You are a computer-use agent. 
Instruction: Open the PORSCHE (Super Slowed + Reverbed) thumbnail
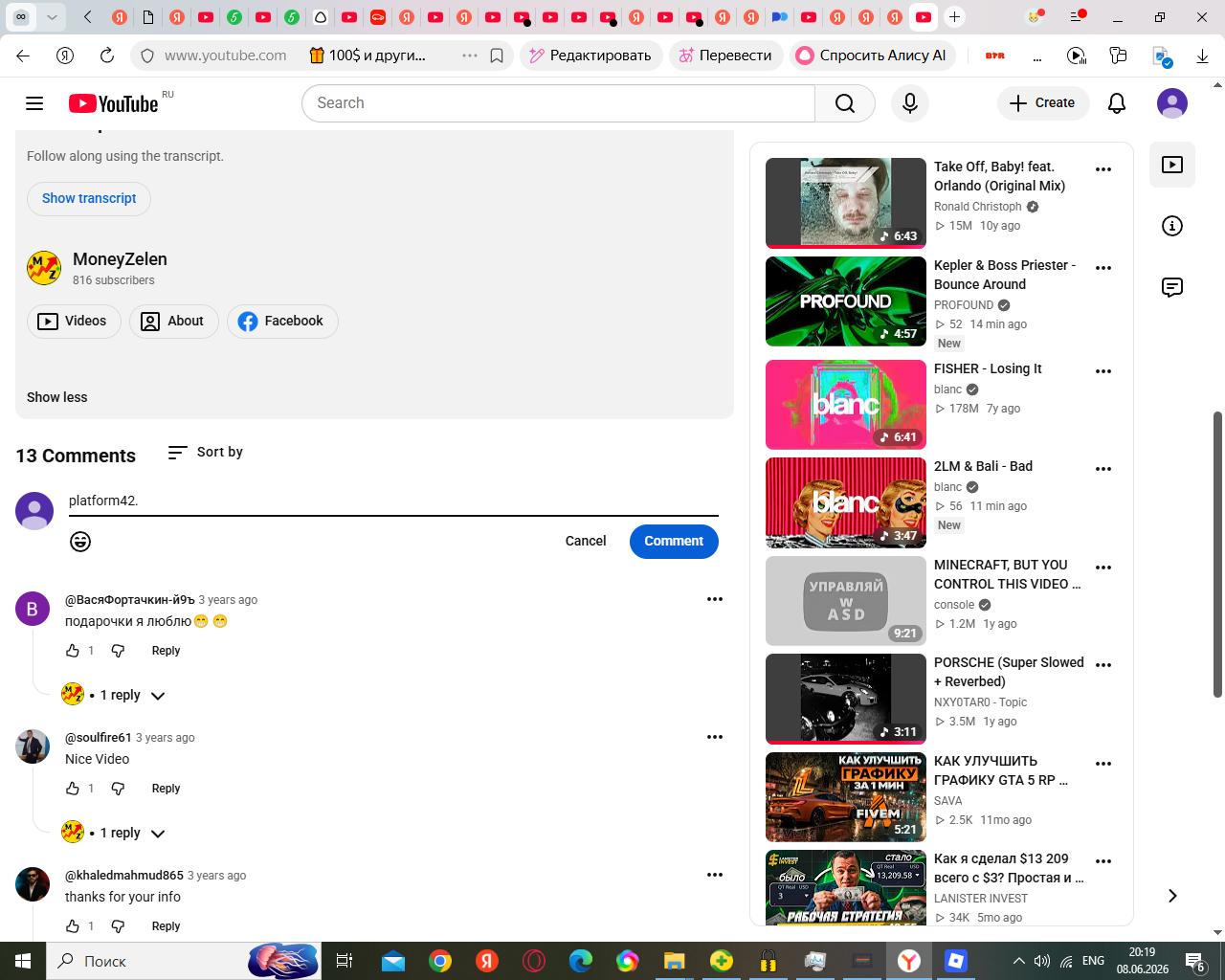point(846,698)
